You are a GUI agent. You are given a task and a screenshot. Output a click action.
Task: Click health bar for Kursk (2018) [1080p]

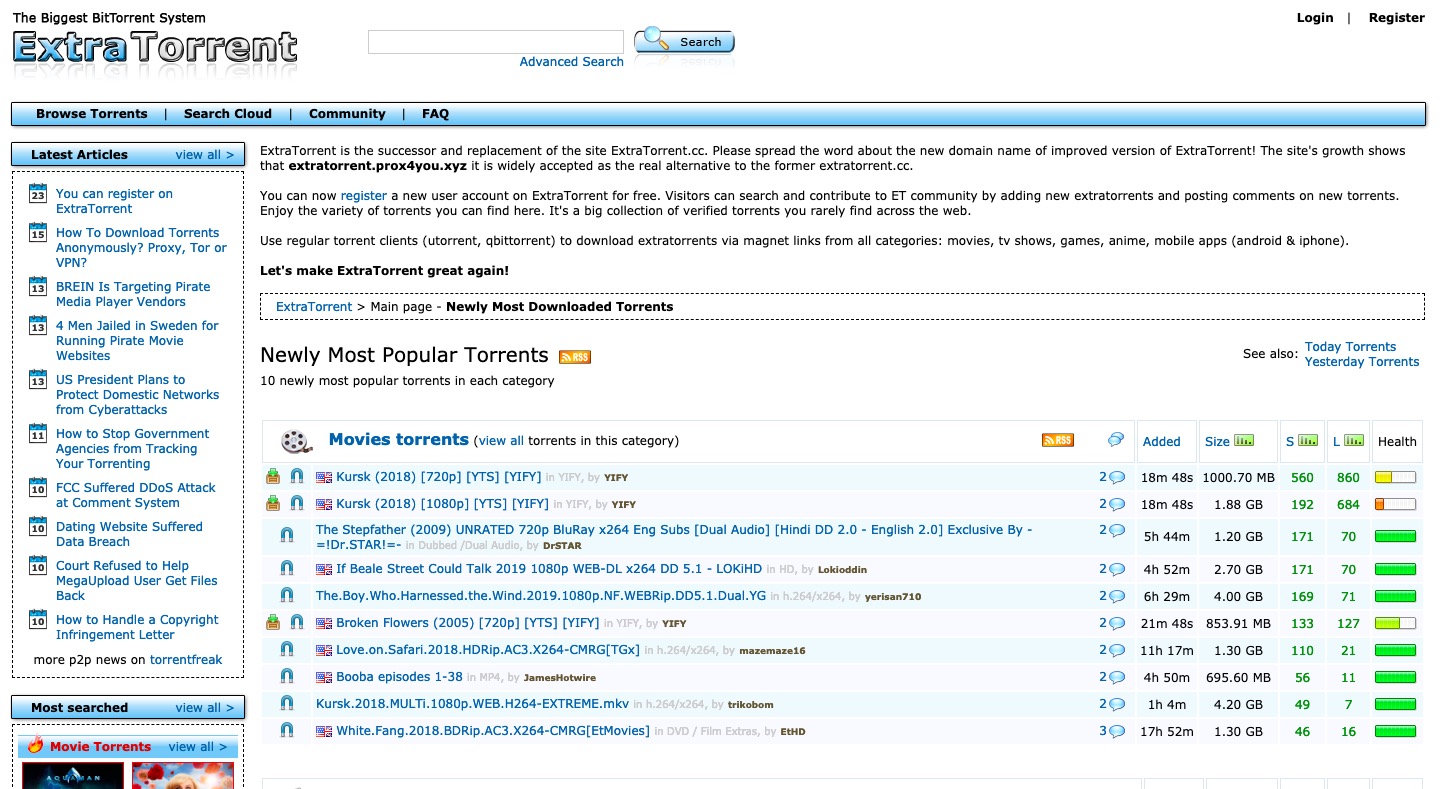pos(1395,505)
